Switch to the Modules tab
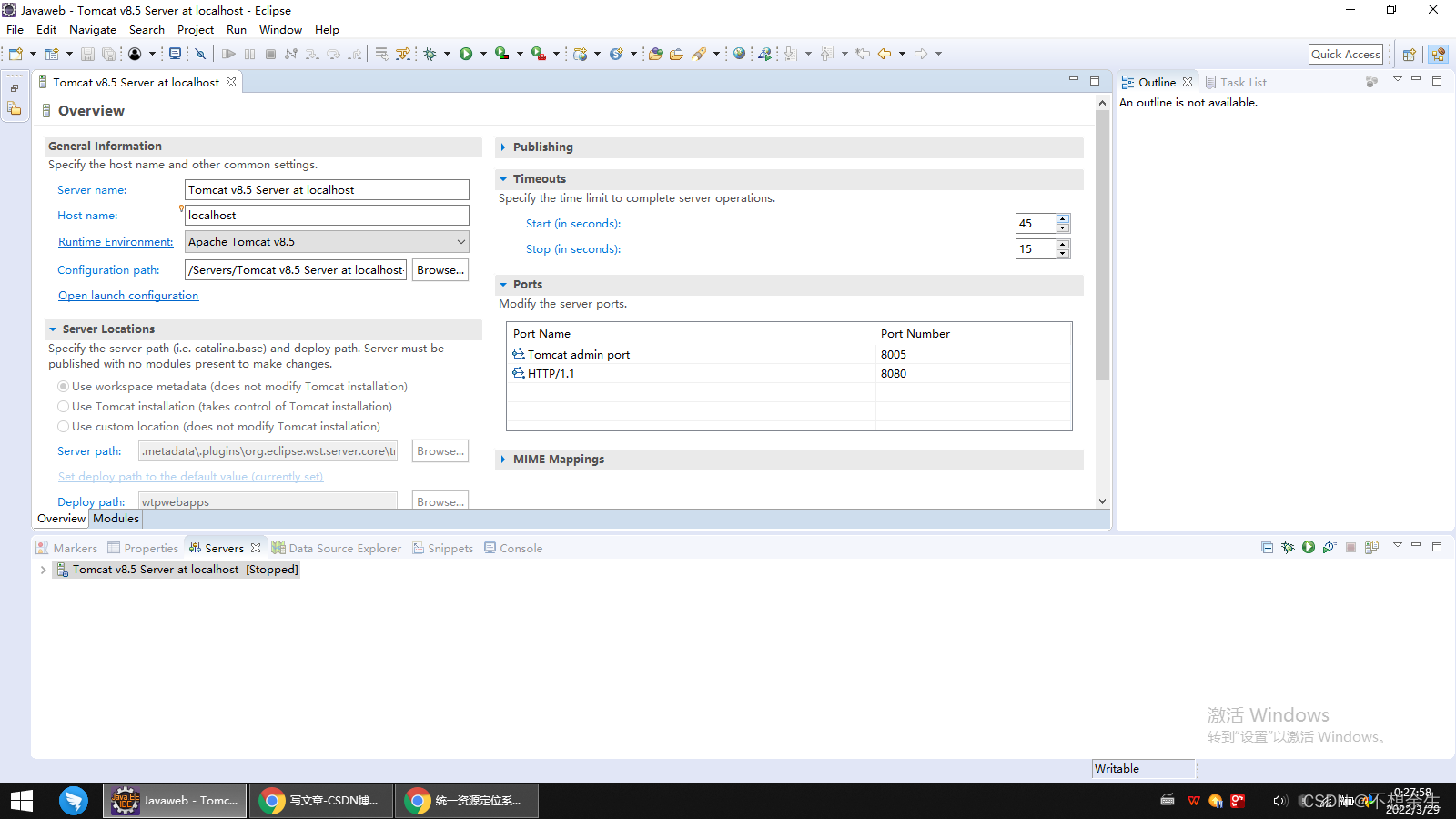The image size is (1456, 819). 116,519
